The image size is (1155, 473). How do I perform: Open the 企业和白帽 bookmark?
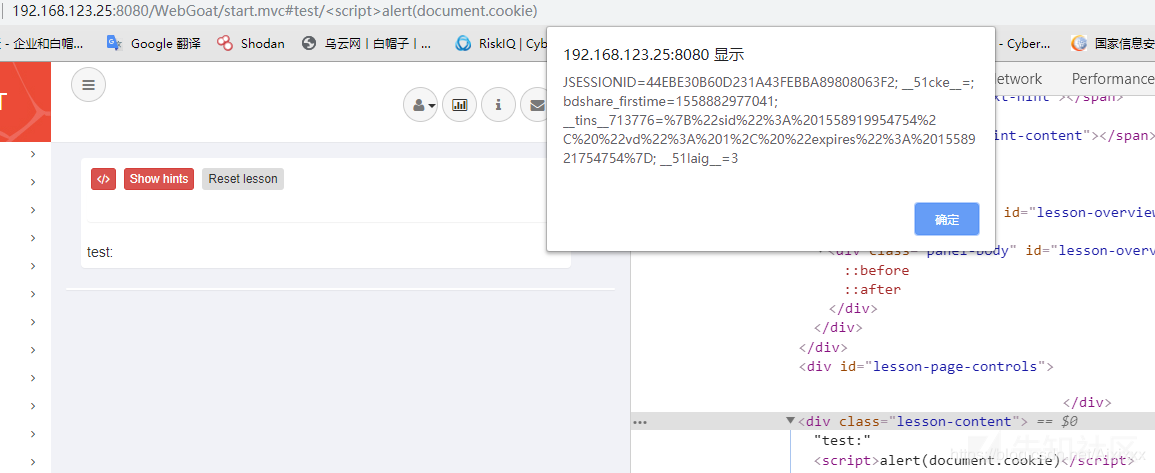point(41,43)
